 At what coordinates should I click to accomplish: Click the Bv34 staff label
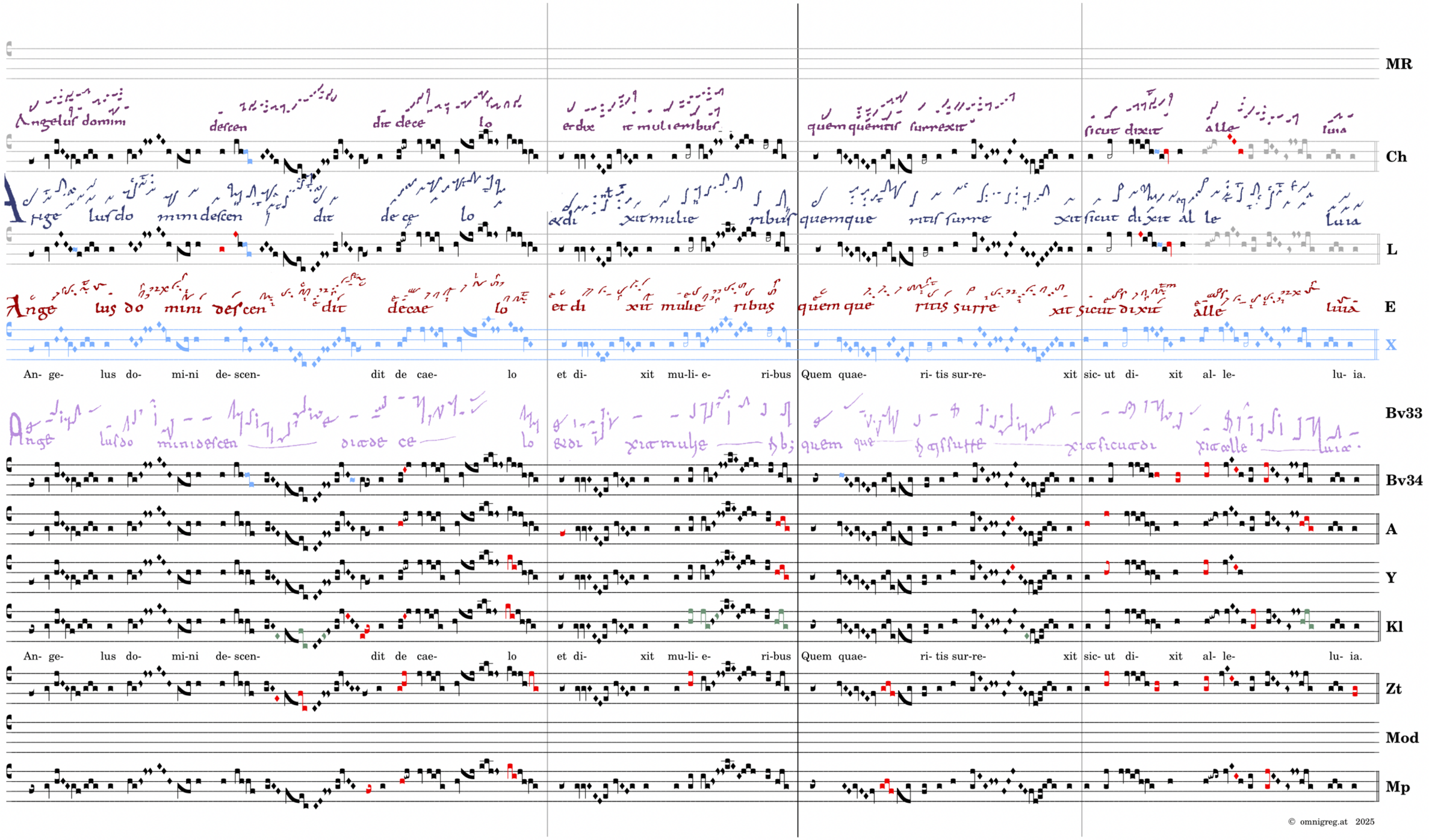click(x=1403, y=480)
